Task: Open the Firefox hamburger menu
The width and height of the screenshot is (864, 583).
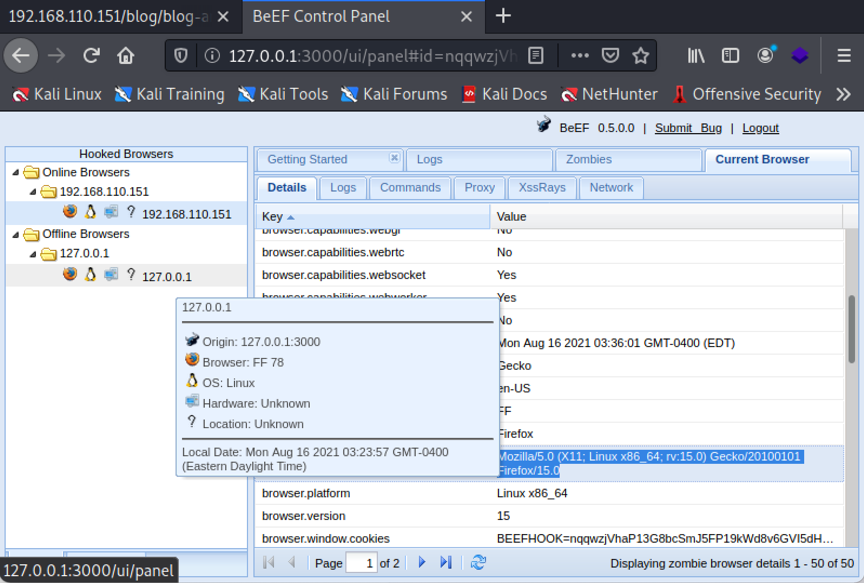Action: click(844, 56)
